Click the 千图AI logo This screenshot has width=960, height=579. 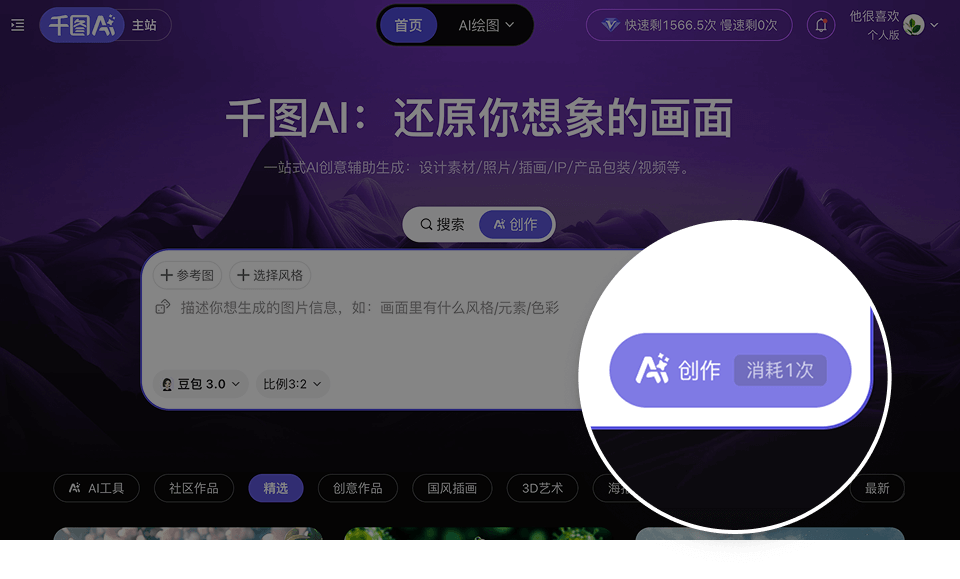pyautogui.click(x=82, y=25)
